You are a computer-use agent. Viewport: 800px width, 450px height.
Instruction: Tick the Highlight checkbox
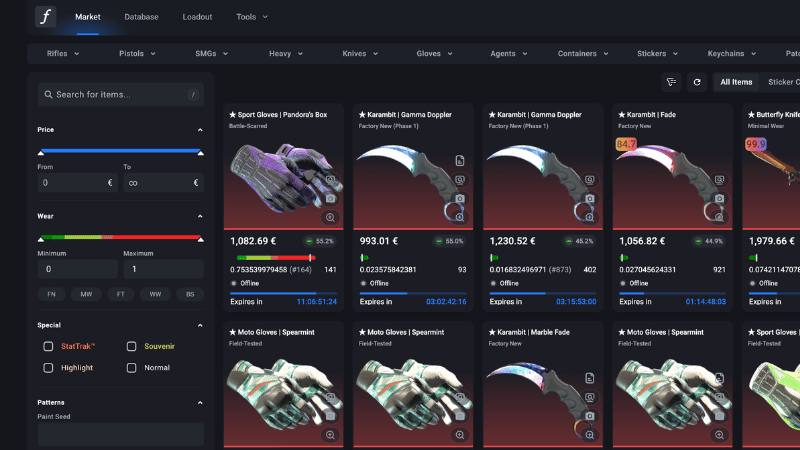click(x=48, y=367)
